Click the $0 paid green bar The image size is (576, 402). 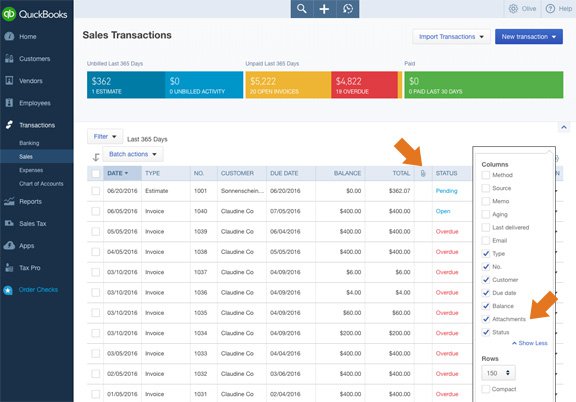point(483,85)
